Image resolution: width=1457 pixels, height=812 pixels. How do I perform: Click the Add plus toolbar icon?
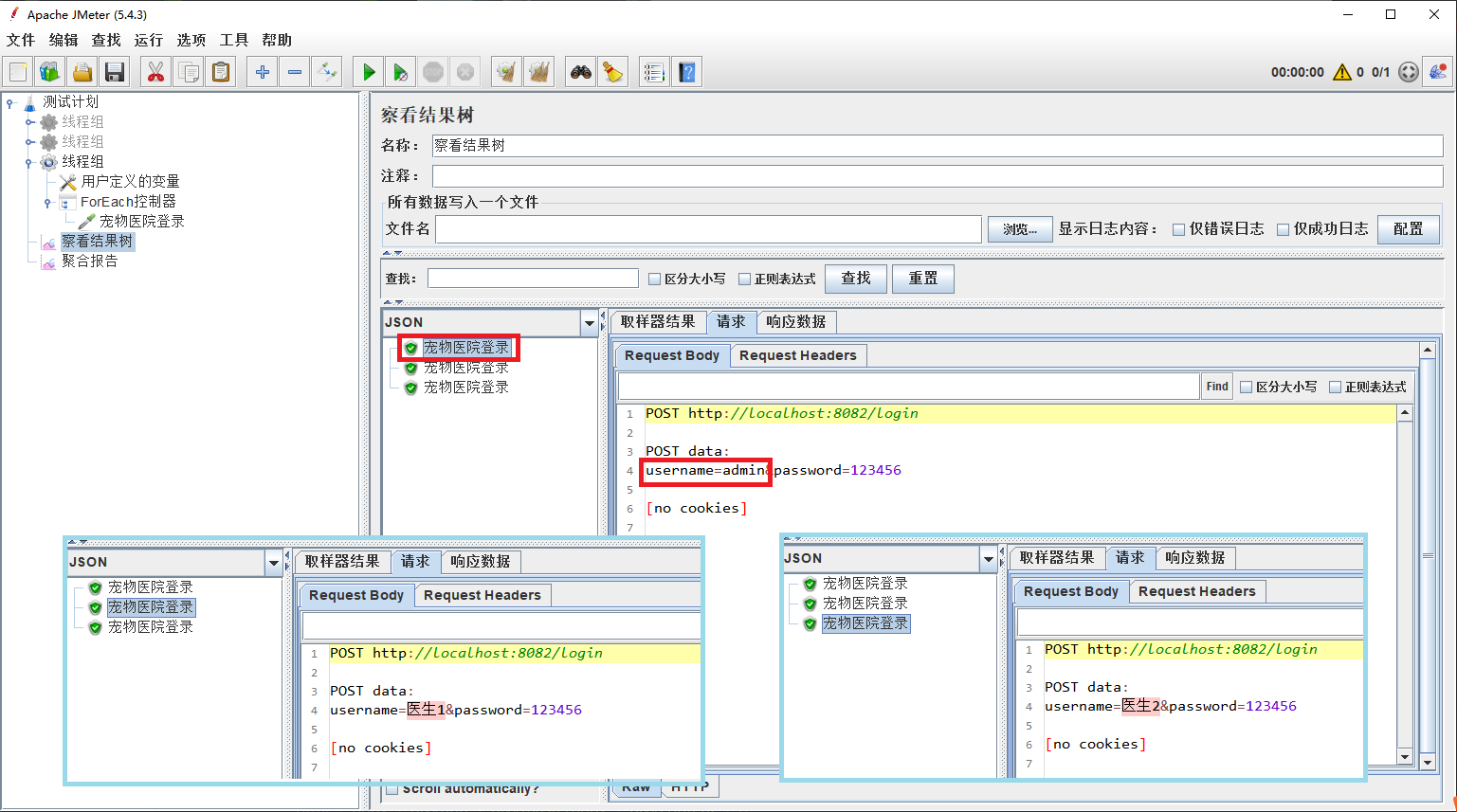[x=263, y=72]
